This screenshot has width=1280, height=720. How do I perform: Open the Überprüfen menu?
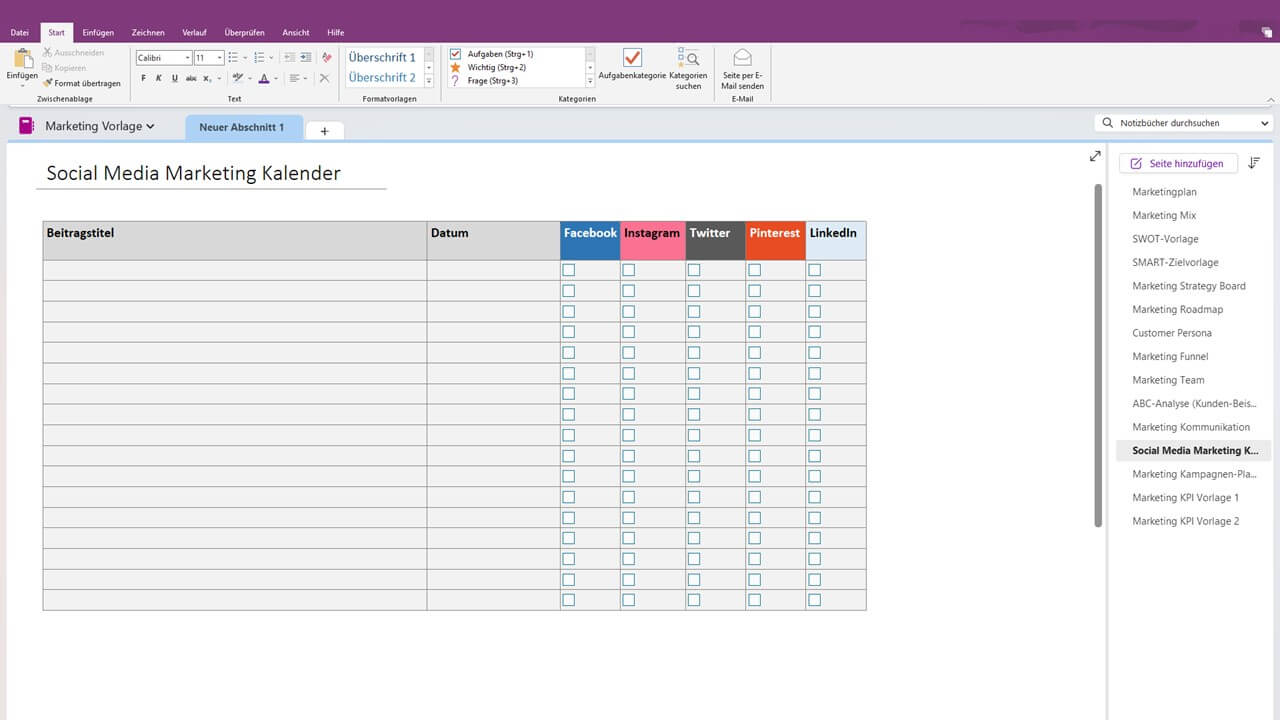pos(244,32)
